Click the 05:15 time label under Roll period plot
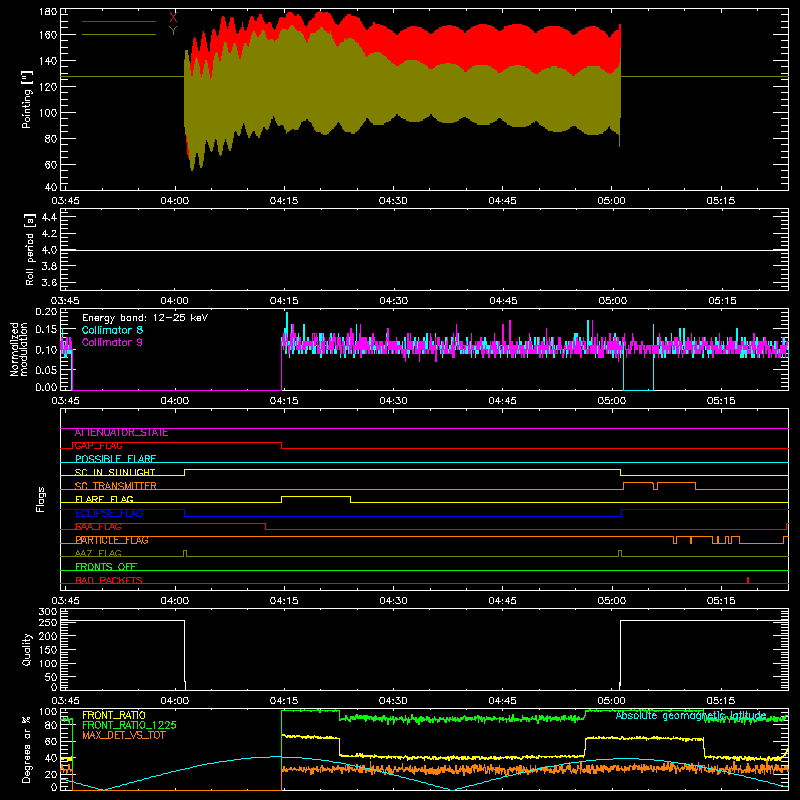 coord(722,301)
